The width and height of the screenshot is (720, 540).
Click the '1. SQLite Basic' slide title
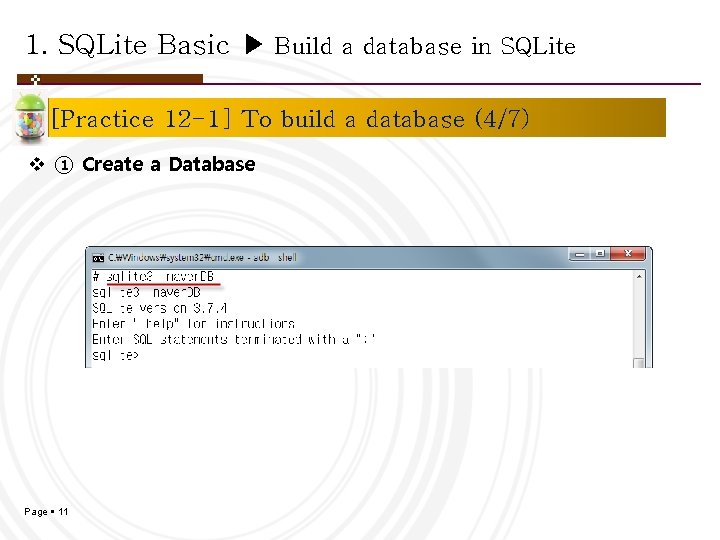tap(128, 45)
